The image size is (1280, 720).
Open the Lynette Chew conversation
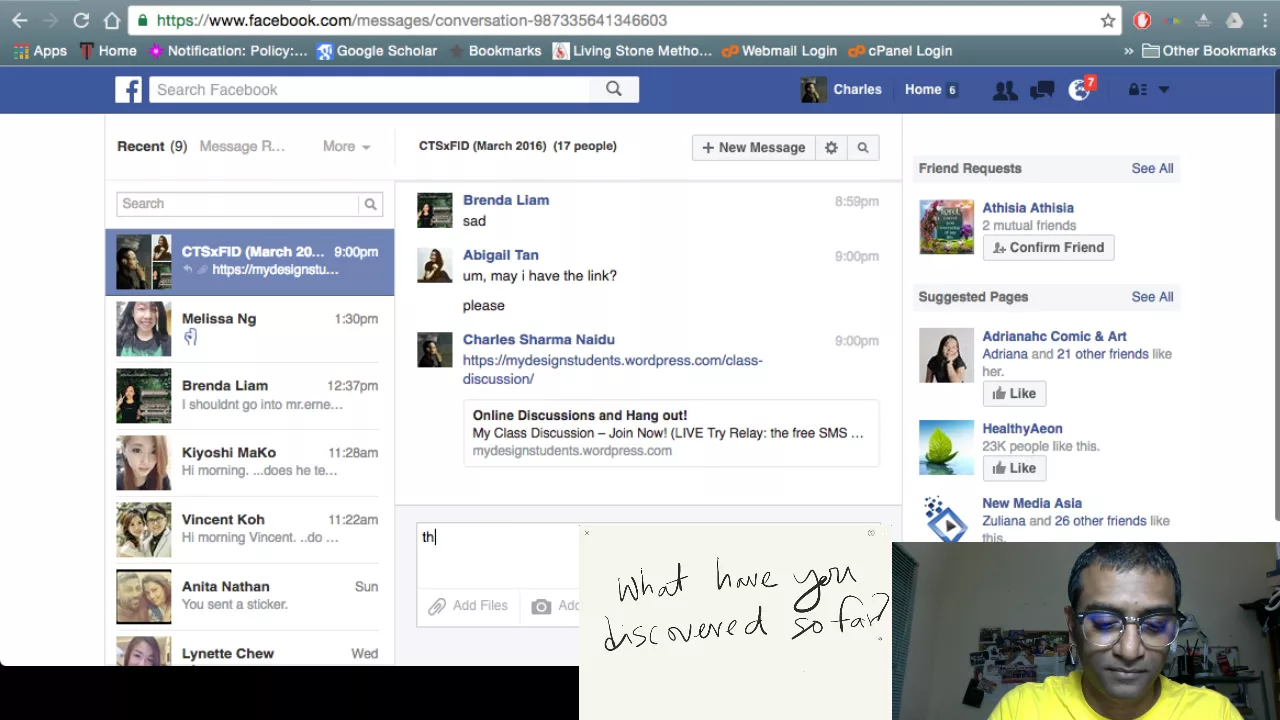pyautogui.click(x=250, y=650)
